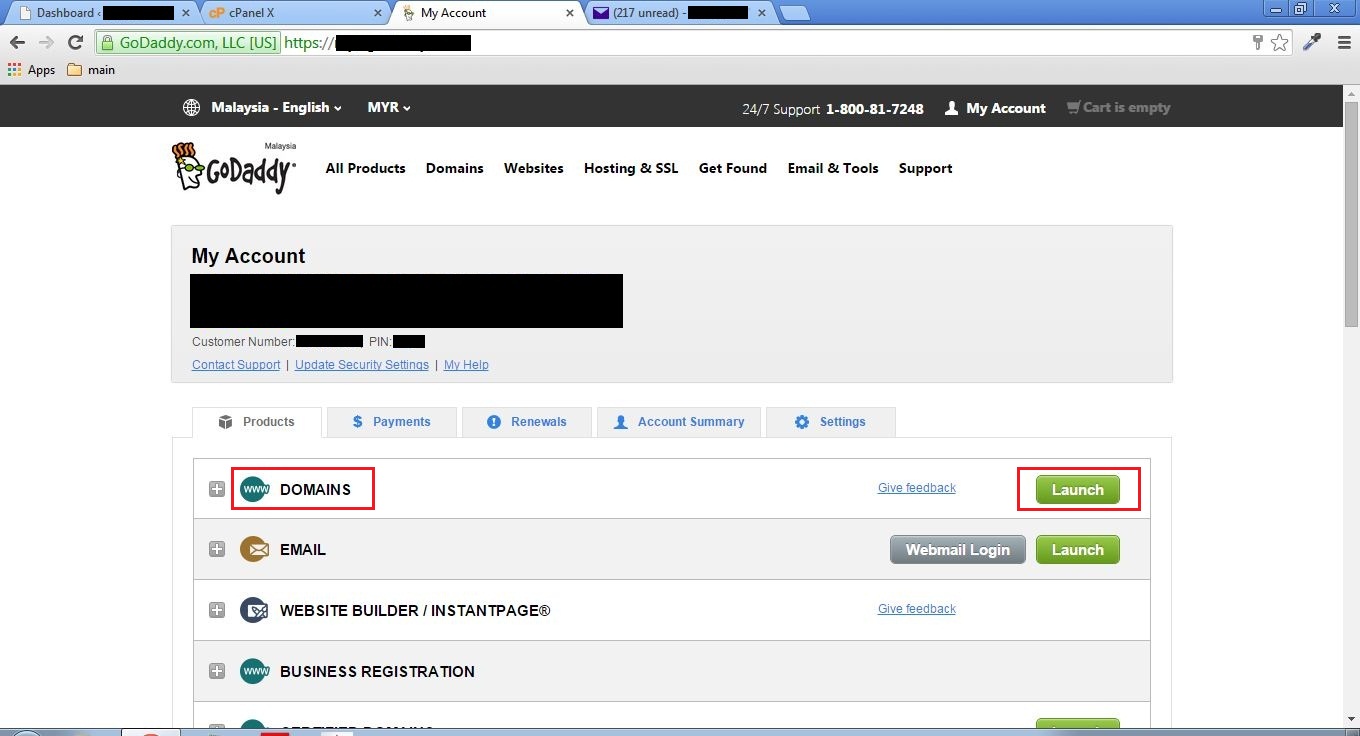Click the Business Registration www icon
Viewport: 1360px width, 736px height.
tap(255, 671)
